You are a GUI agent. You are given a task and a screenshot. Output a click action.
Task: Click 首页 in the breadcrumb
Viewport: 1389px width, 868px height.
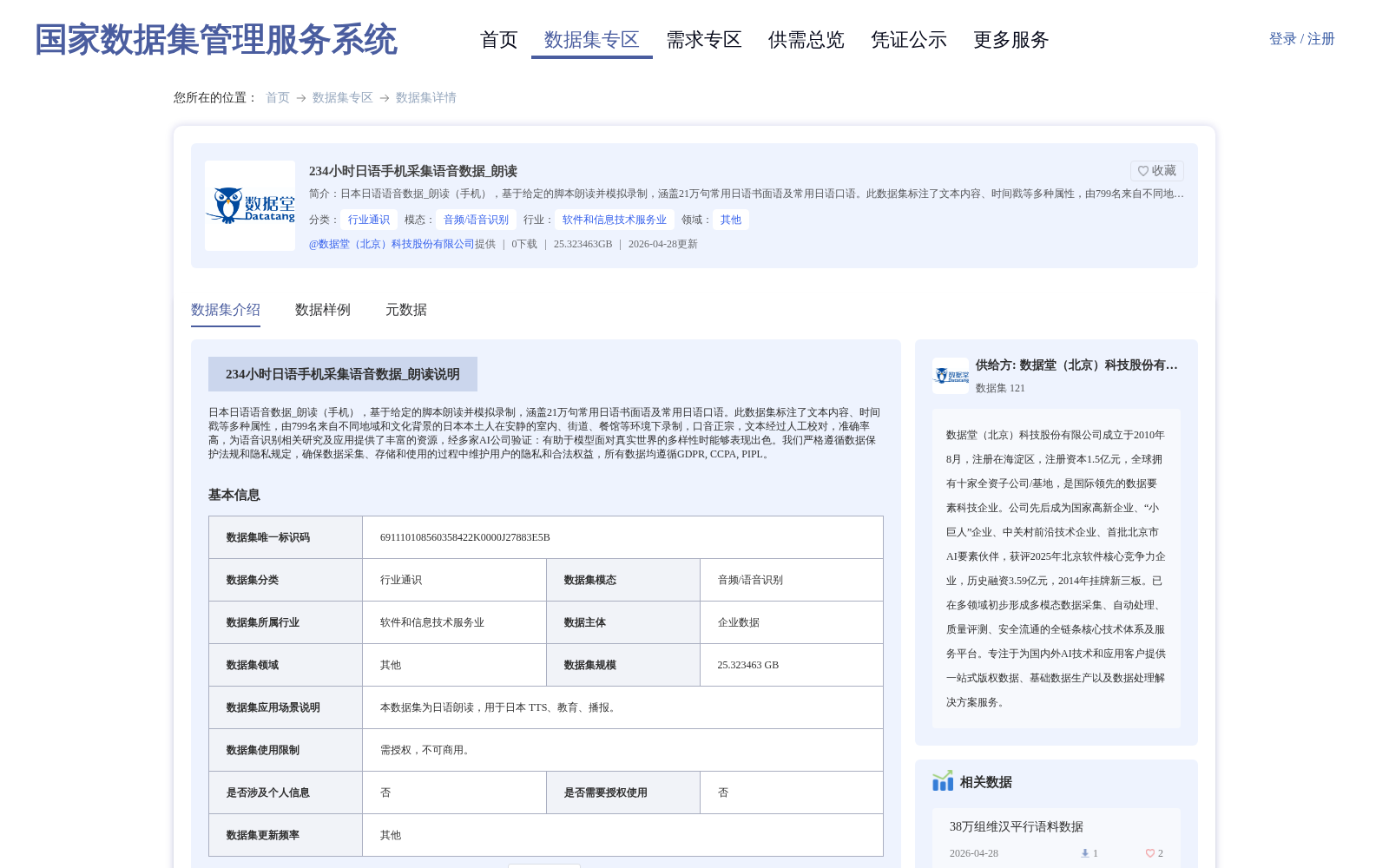point(278,98)
